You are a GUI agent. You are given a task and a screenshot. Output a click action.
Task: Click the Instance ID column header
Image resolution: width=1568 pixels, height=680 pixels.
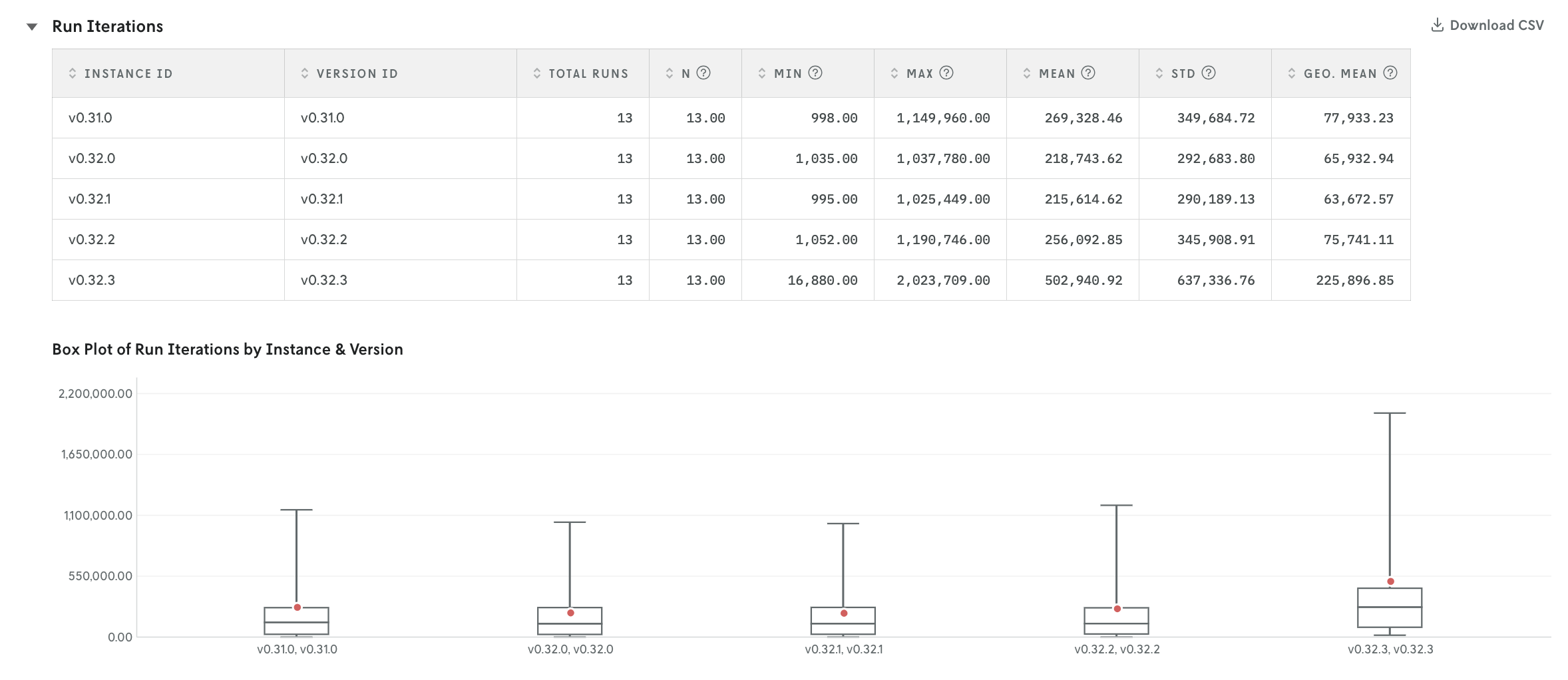coord(168,73)
